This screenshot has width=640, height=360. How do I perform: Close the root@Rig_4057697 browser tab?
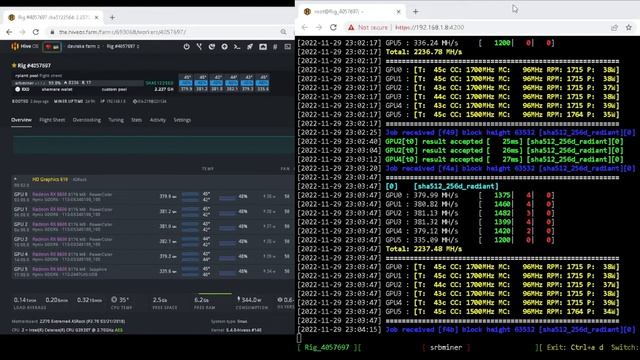(399, 12)
